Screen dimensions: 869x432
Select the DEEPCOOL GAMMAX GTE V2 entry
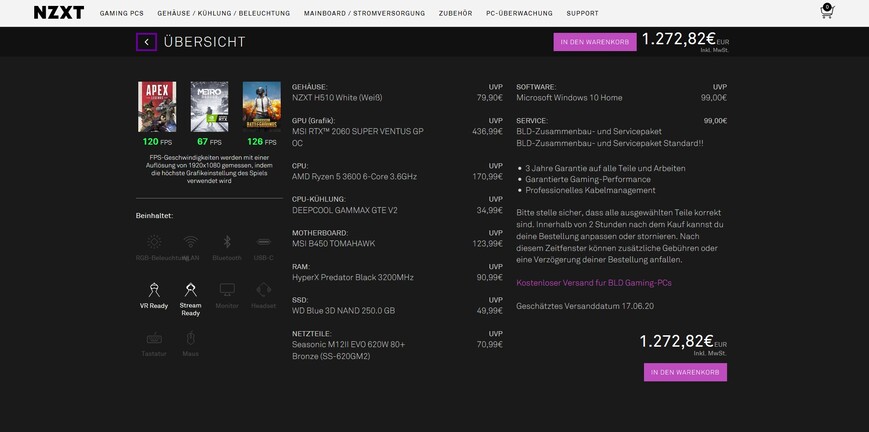pyautogui.click(x=345, y=210)
